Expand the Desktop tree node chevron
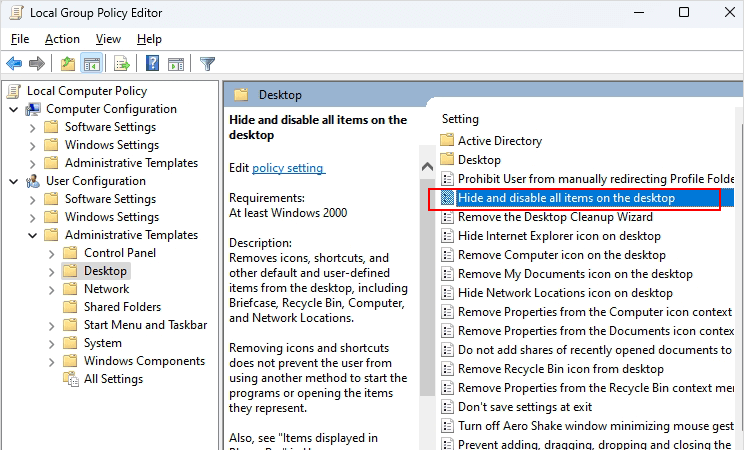 [51, 272]
